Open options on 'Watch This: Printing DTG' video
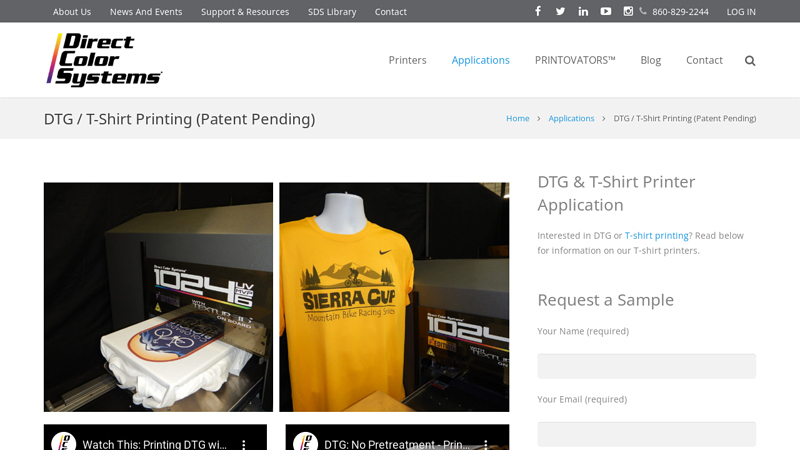This screenshot has width=800, height=450. [x=244, y=444]
